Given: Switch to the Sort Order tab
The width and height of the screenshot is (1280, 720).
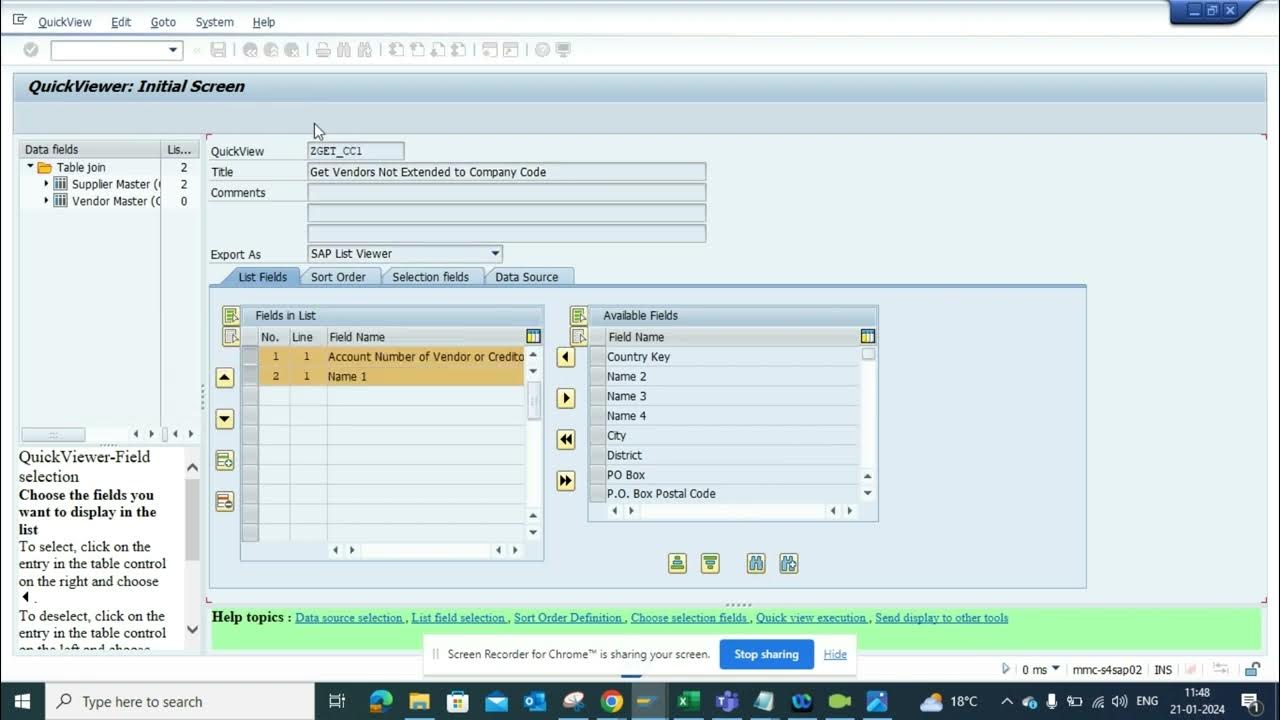Looking at the screenshot, I should pyautogui.click(x=338, y=277).
